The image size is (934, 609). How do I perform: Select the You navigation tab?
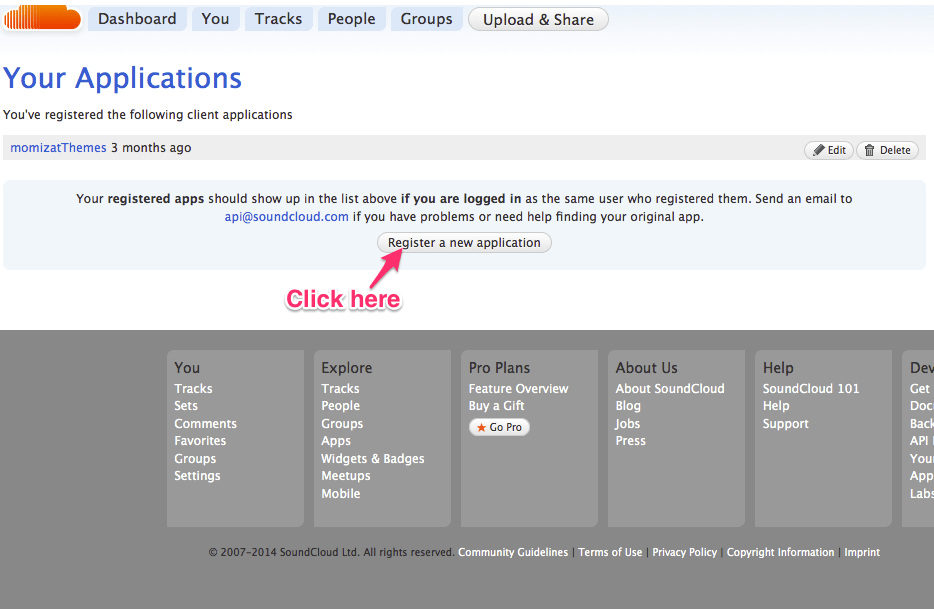(215, 19)
